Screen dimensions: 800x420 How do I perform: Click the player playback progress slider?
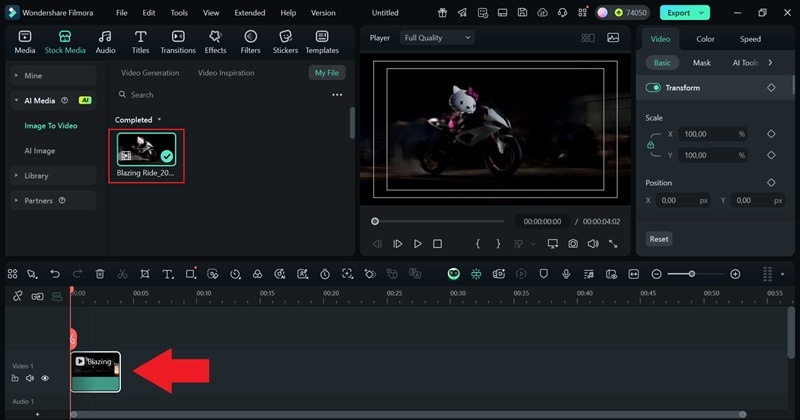click(439, 221)
